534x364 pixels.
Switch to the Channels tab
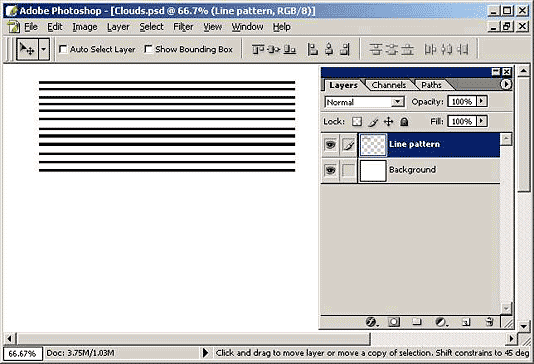(x=389, y=85)
